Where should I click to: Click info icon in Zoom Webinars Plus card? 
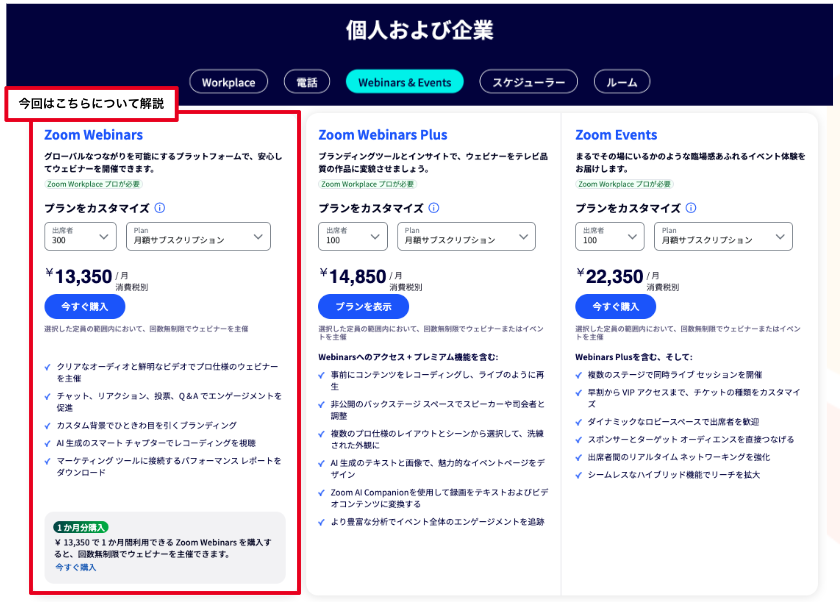click(x=434, y=209)
